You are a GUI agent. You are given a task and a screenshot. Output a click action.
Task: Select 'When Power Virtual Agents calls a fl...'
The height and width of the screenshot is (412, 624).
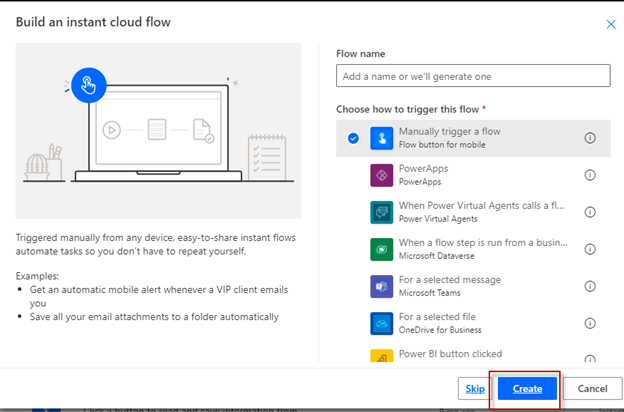(x=481, y=205)
